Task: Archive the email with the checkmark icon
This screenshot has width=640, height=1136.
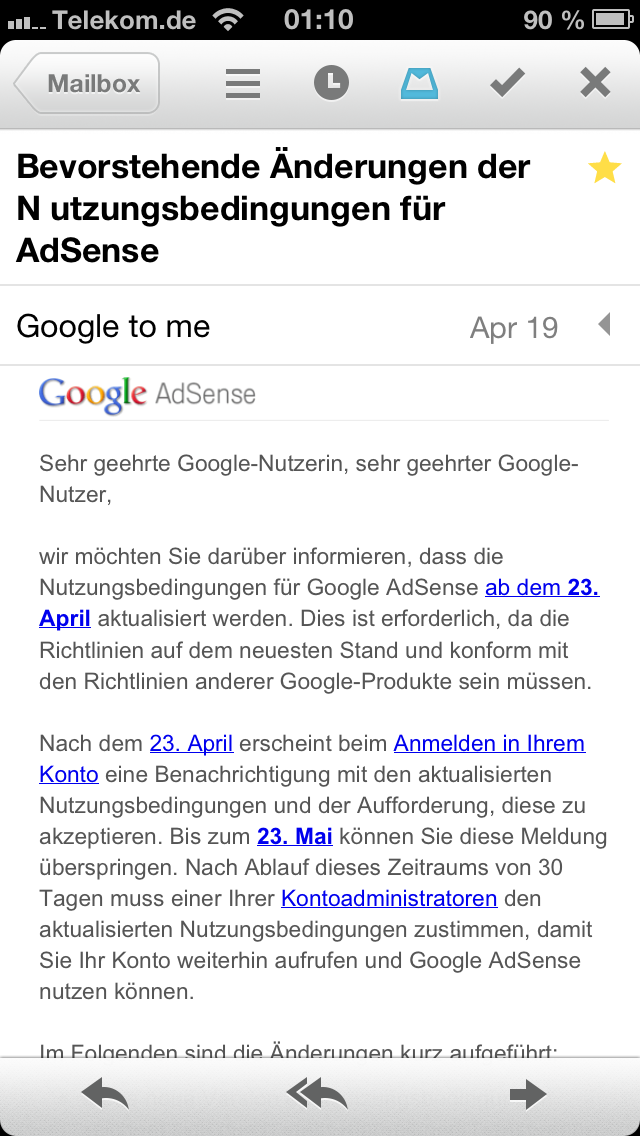Action: [x=508, y=84]
